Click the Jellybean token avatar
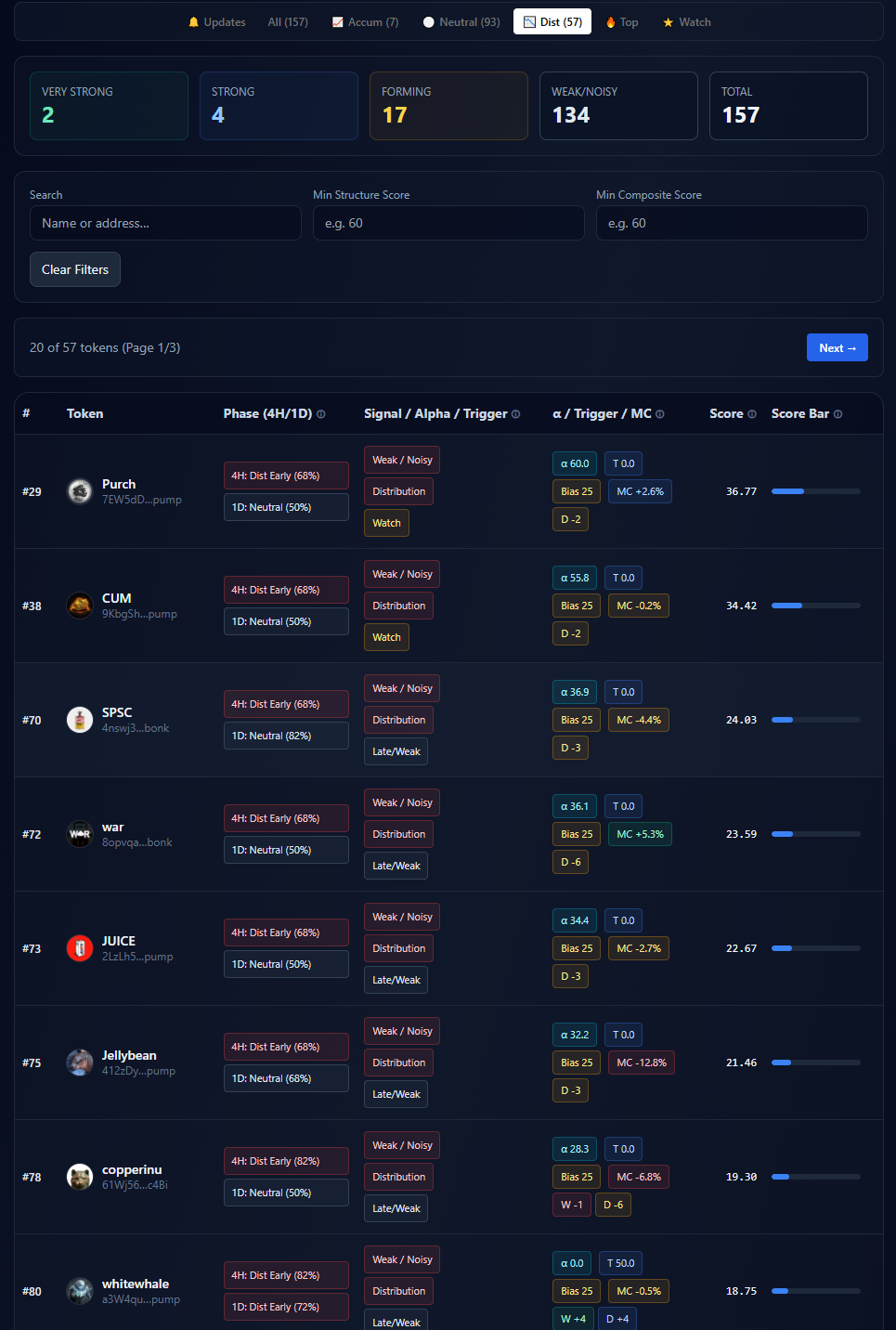The width and height of the screenshot is (896, 1330). coord(80,1063)
